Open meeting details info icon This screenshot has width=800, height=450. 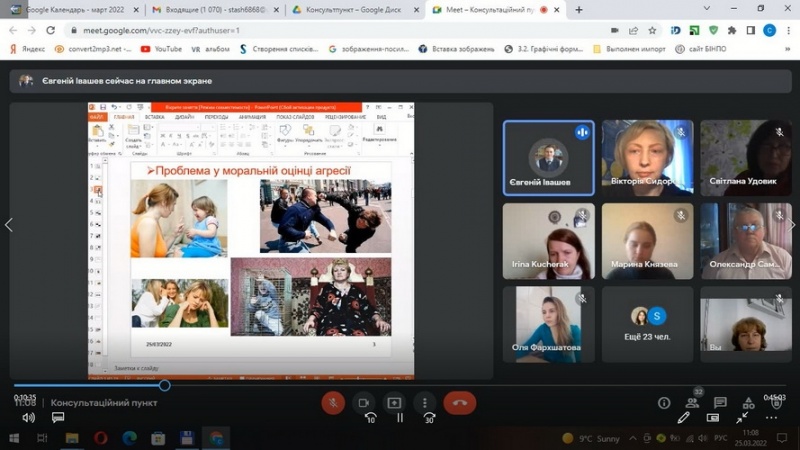coord(664,402)
